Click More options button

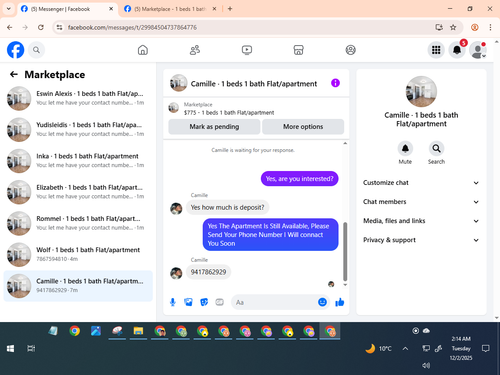pyautogui.click(x=303, y=127)
